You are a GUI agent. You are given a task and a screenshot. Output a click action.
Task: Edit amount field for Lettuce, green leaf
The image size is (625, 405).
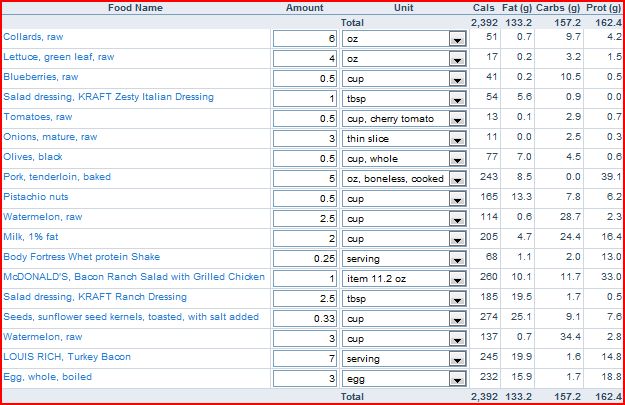(x=305, y=59)
